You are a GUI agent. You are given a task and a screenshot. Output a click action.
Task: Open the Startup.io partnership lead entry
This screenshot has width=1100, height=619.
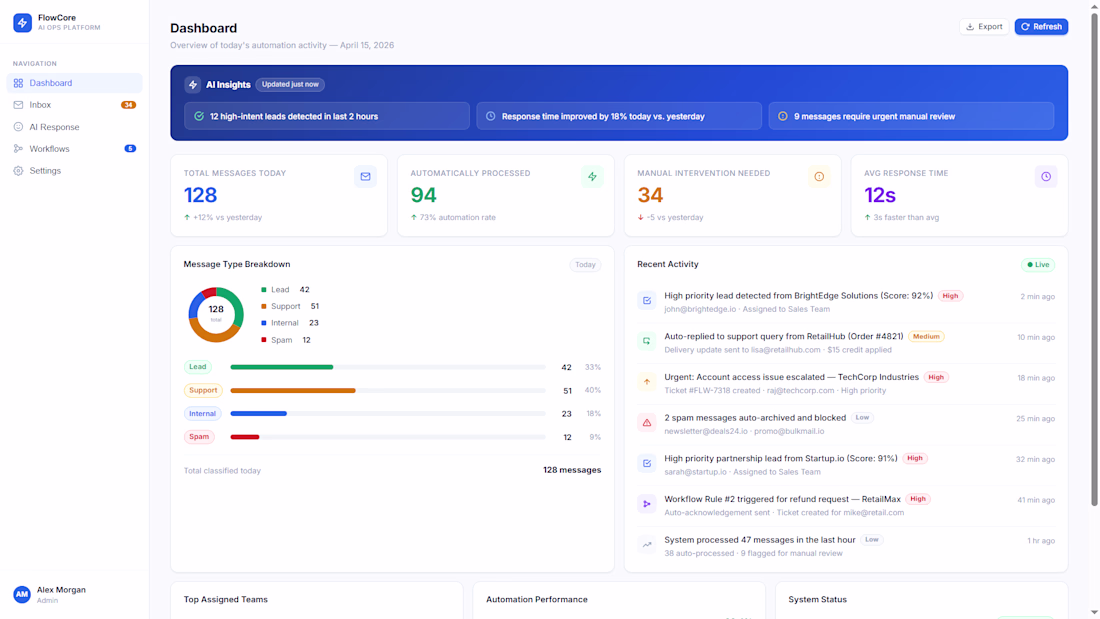coord(846,465)
